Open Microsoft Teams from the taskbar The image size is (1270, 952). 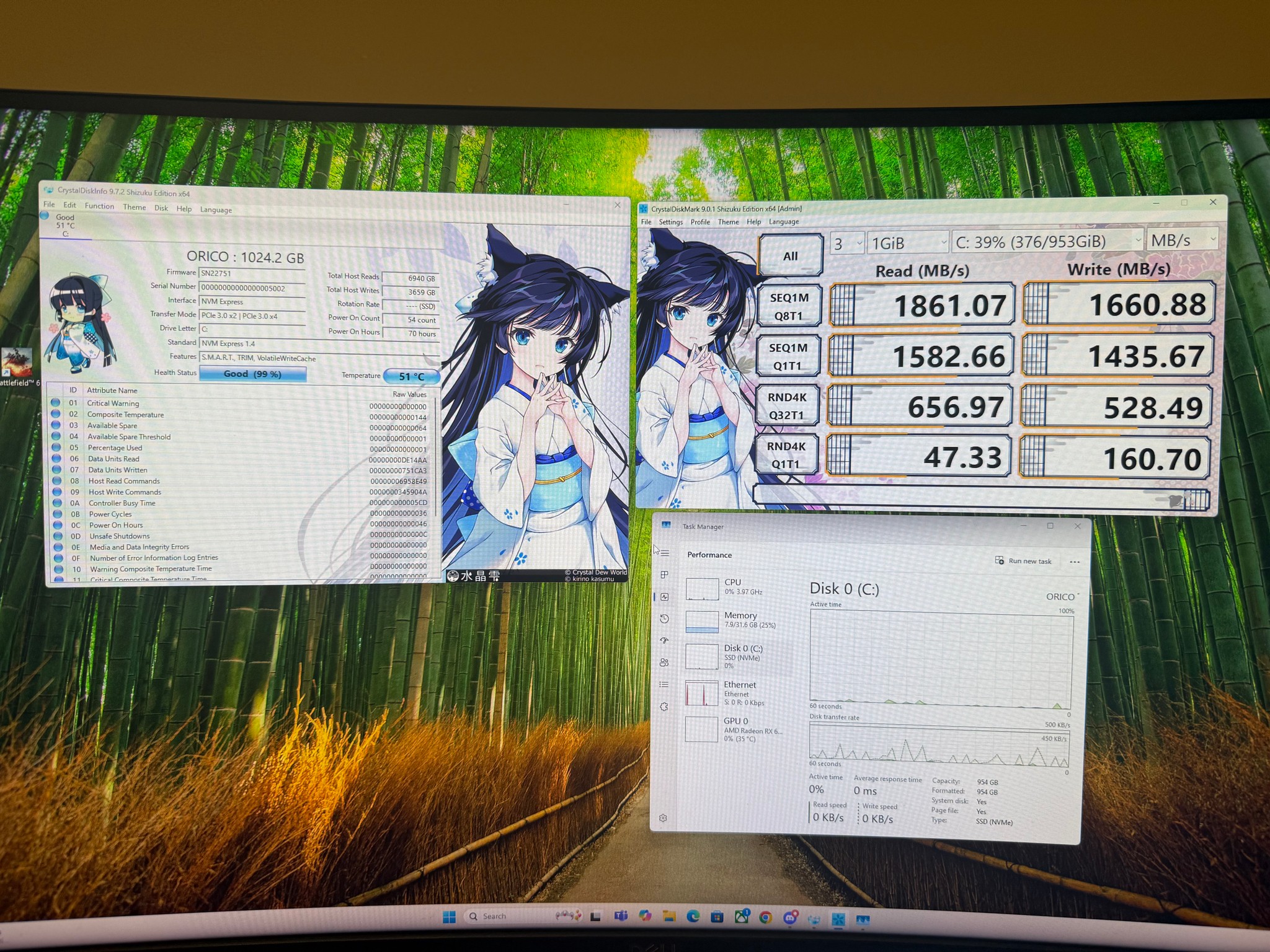click(x=621, y=916)
